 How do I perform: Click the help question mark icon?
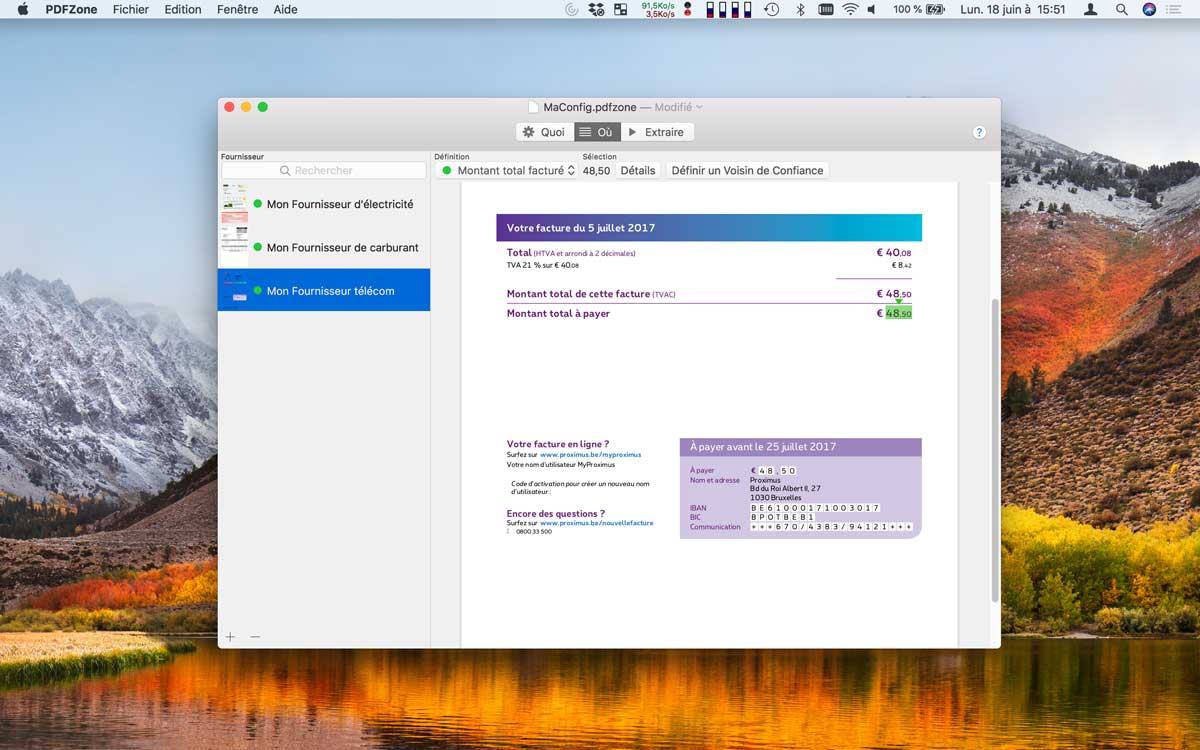click(x=979, y=132)
